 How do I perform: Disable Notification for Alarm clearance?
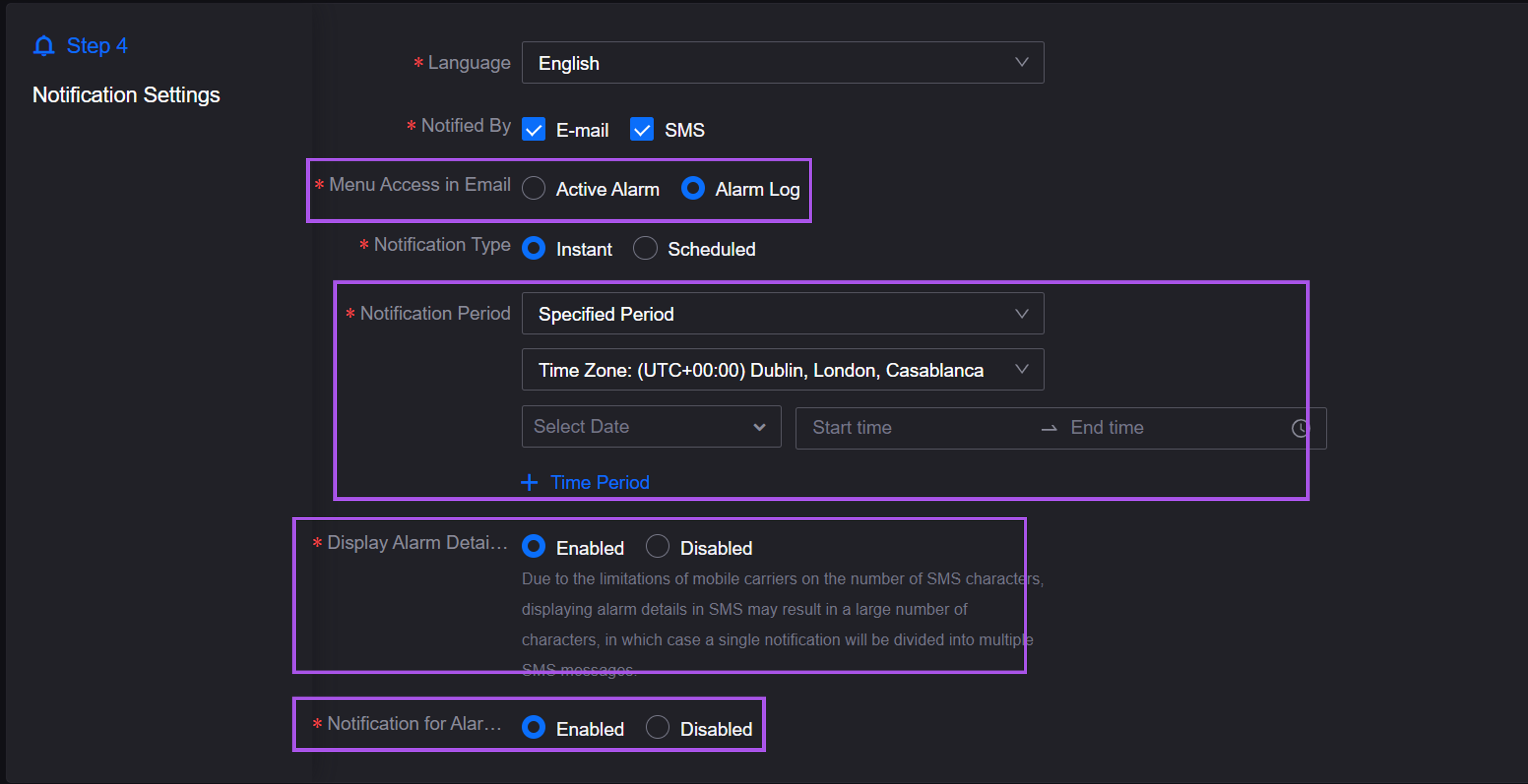tap(658, 728)
